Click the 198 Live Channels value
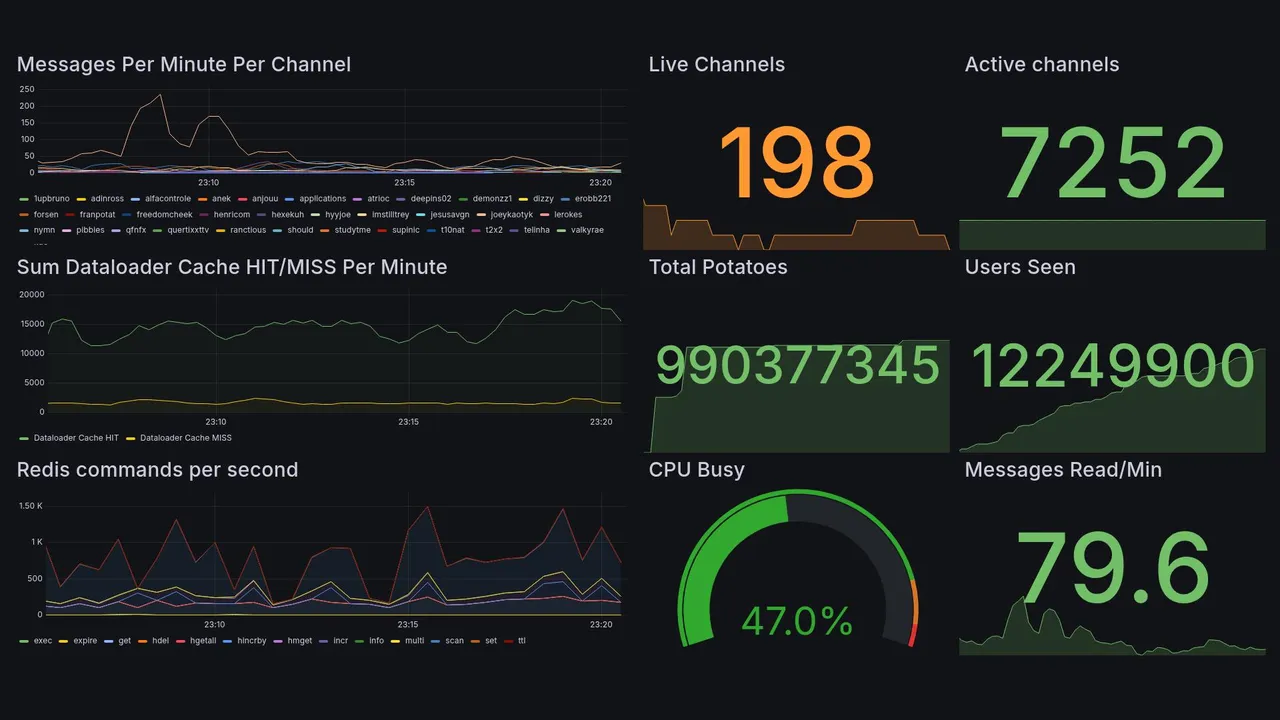The image size is (1280, 720). 797,161
